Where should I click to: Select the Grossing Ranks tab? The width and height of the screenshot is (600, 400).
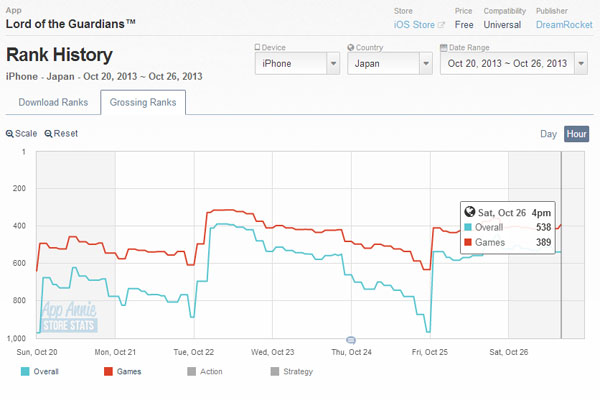click(143, 103)
